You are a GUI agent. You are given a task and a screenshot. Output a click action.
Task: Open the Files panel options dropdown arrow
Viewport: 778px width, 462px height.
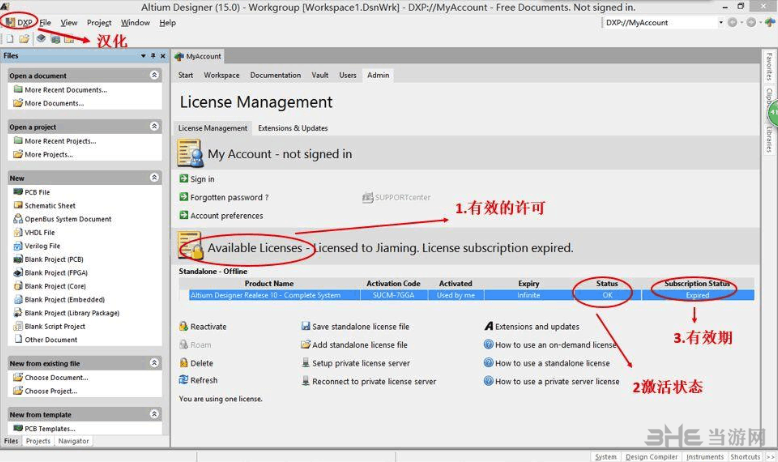click(x=143, y=56)
